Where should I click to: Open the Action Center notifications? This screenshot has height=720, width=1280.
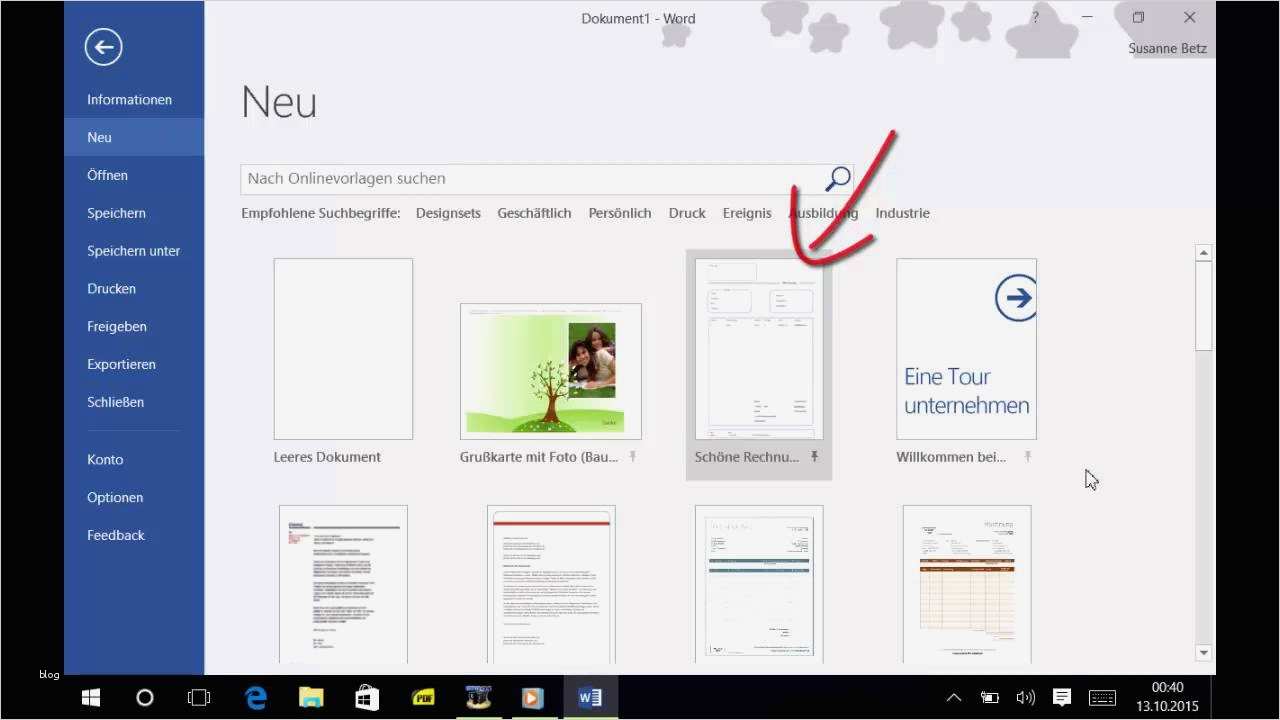point(1062,697)
